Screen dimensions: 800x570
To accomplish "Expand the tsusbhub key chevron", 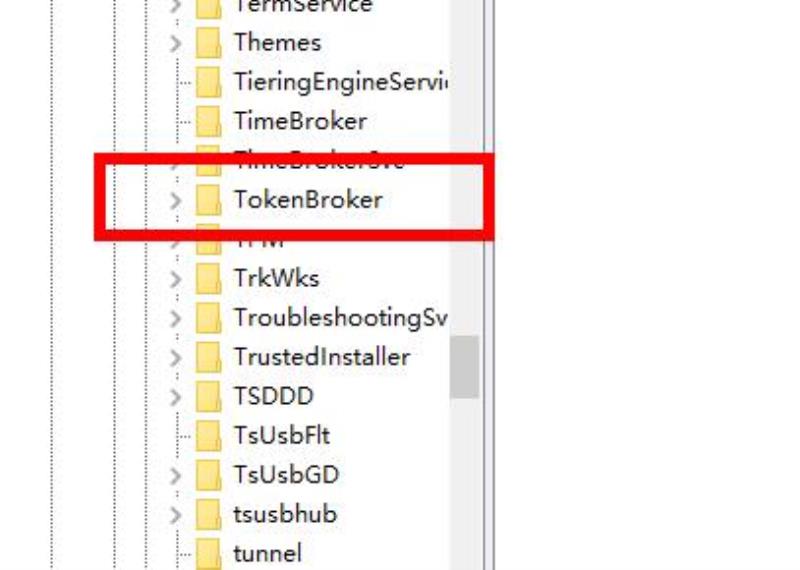I will [x=175, y=515].
